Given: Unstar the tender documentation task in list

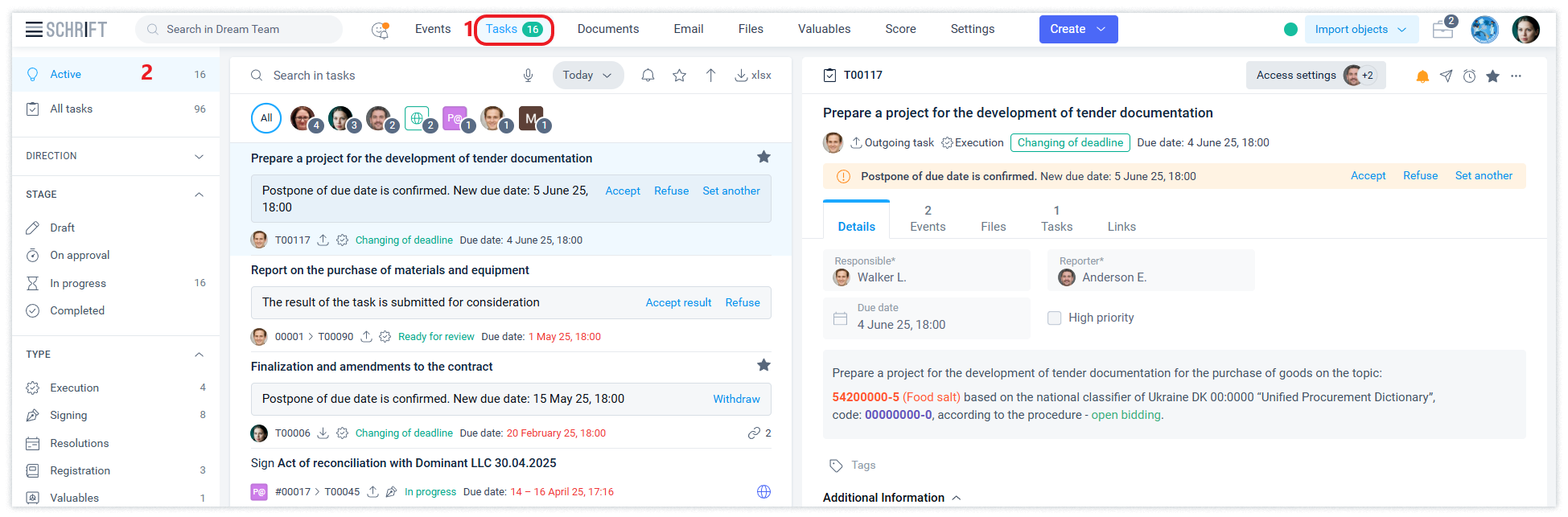Looking at the screenshot, I should click(763, 157).
